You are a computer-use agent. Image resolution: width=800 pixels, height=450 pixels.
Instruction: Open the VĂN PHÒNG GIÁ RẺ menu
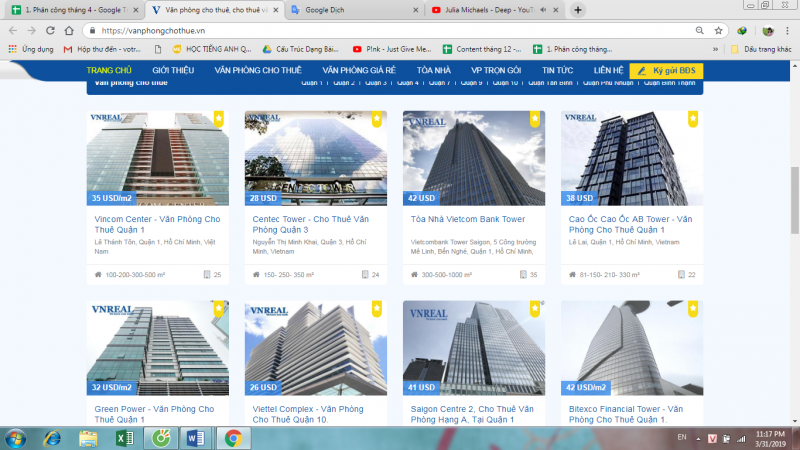(359, 70)
